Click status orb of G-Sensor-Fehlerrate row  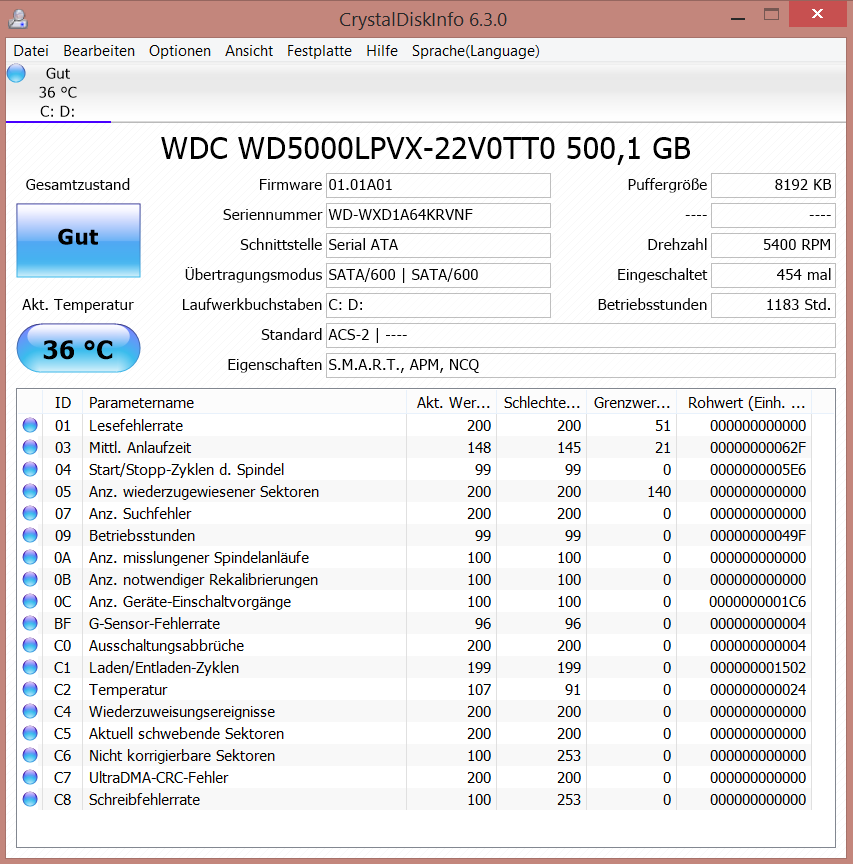click(x=30, y=624)
